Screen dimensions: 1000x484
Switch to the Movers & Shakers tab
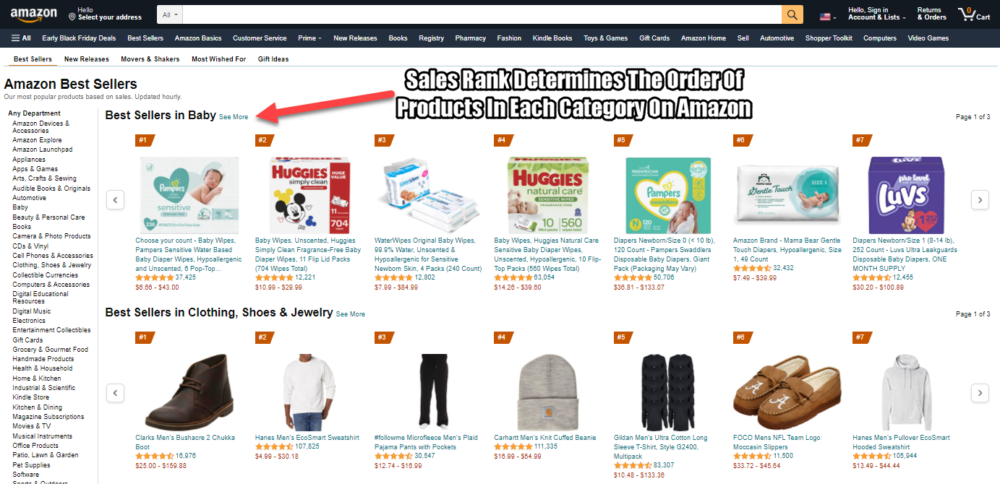point(151,59)
